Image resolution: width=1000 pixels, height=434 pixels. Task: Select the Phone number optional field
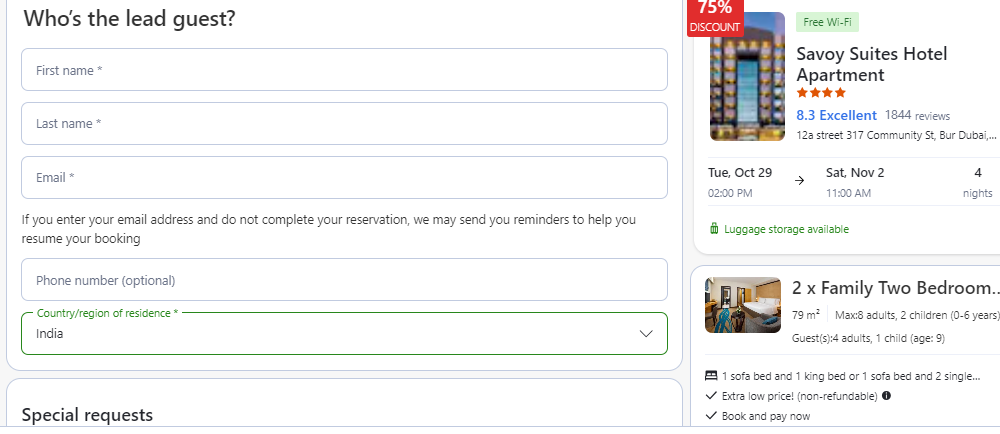(x=344, y=280)
